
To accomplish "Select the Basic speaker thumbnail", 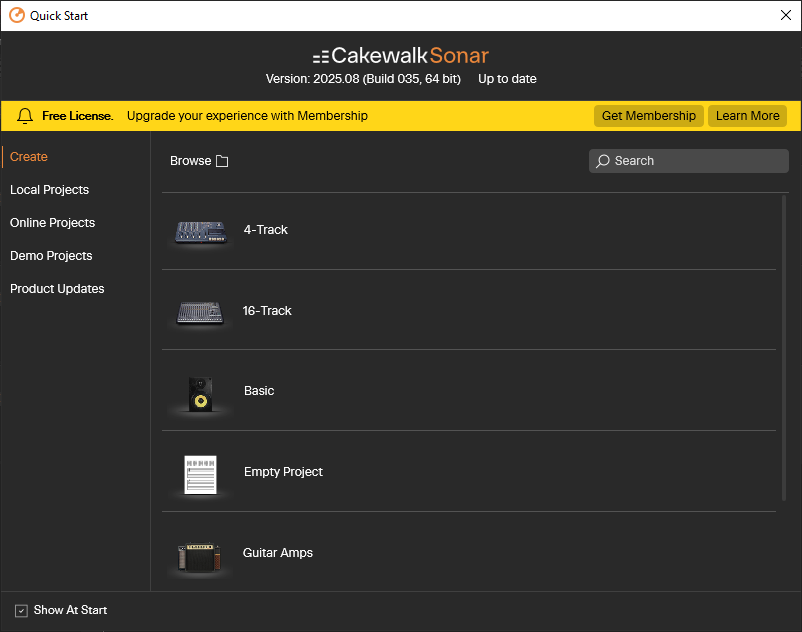I will (x=200, y=394).
